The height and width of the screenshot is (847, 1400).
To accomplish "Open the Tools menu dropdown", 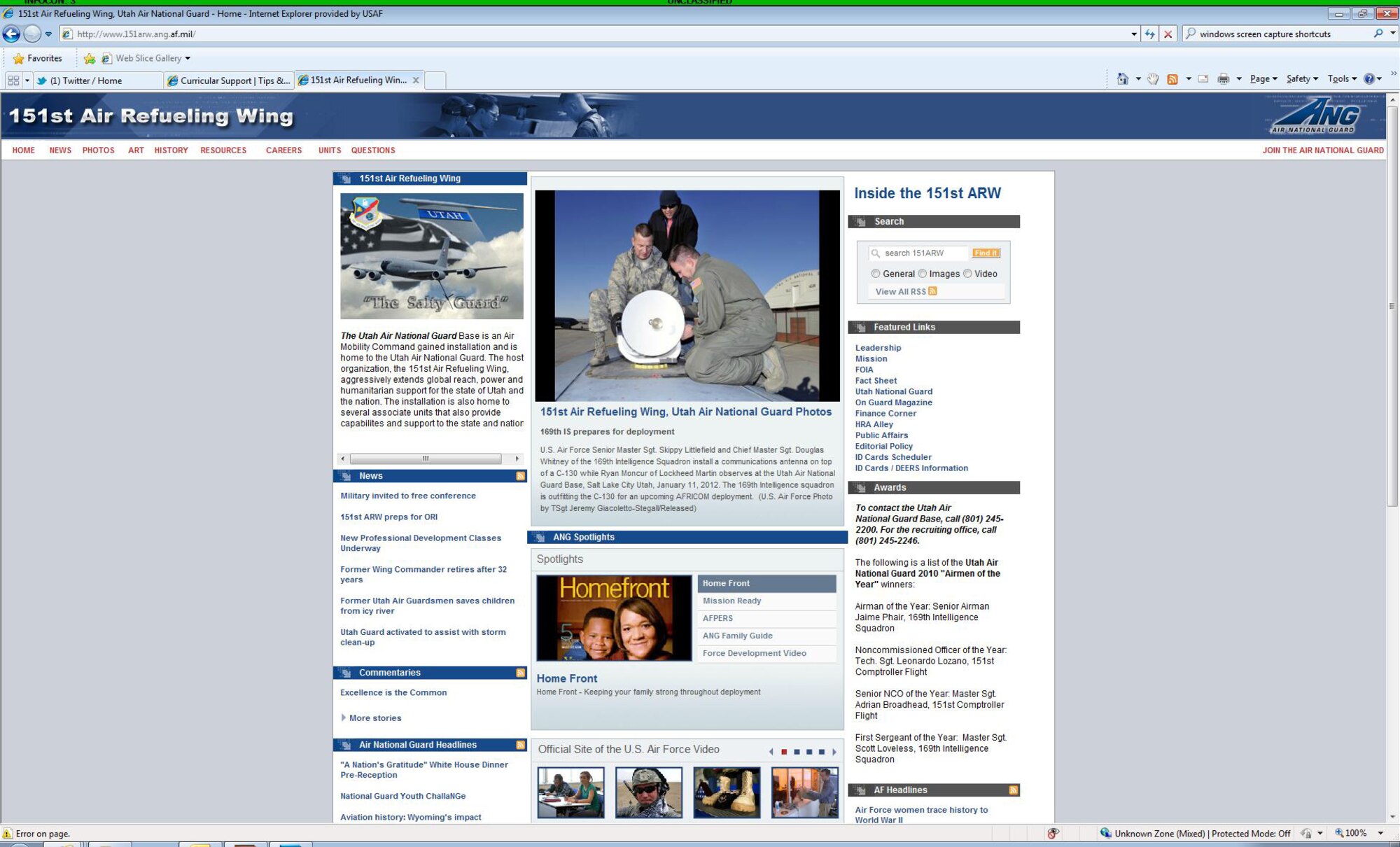I will click(1342, 79).
